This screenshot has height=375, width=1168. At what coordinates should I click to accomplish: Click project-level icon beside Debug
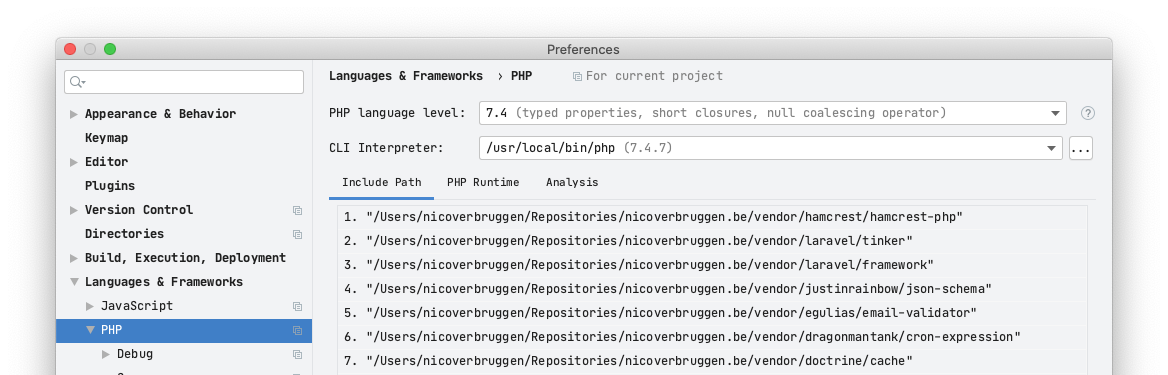click(297, 354)
